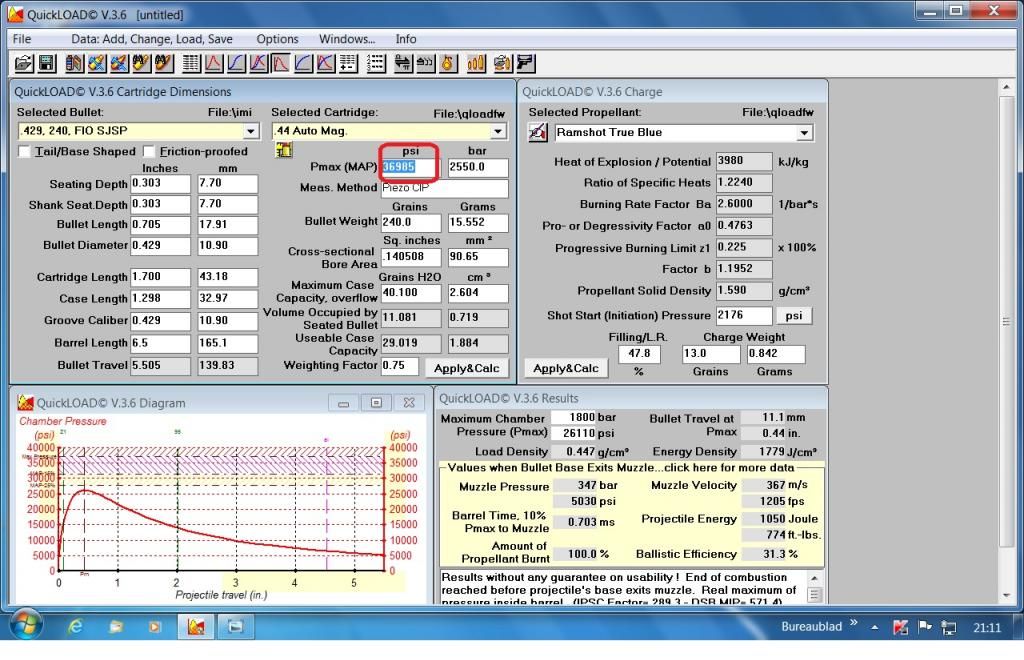The height and width of the screenshot is (660, 1024).
Task: Click the numbered list toolbar icon
Action: [377, 63]
